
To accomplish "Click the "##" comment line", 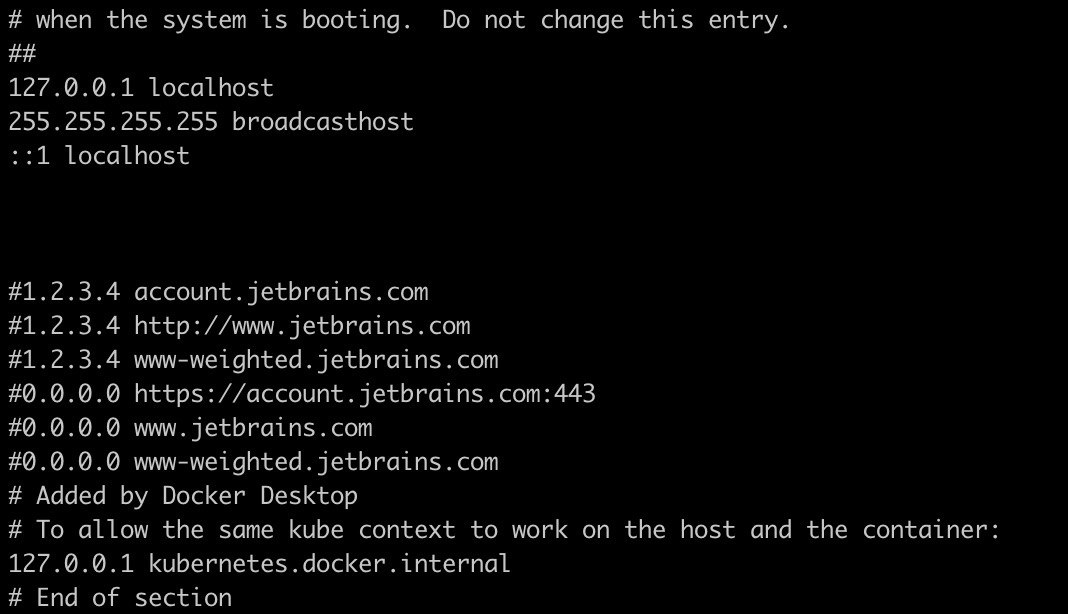I will [x=22, y=54].
